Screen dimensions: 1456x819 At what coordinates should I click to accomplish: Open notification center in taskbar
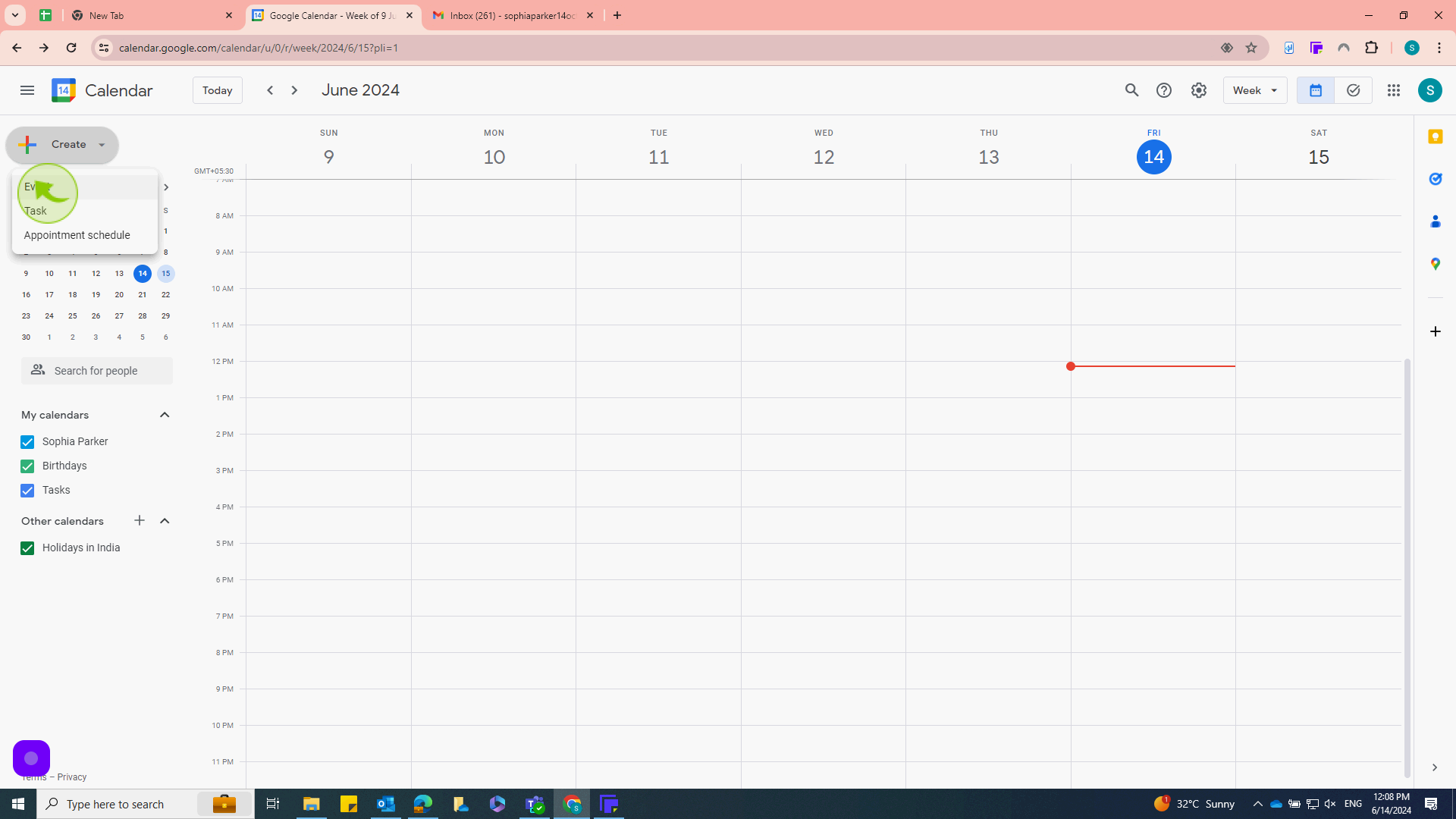pyautogui.click(x=1431, y=804)
